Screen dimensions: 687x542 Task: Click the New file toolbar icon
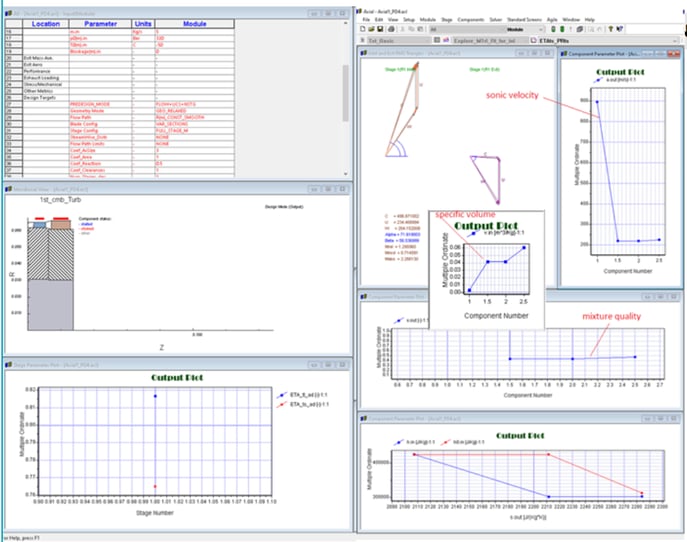(x=361, y=30)
